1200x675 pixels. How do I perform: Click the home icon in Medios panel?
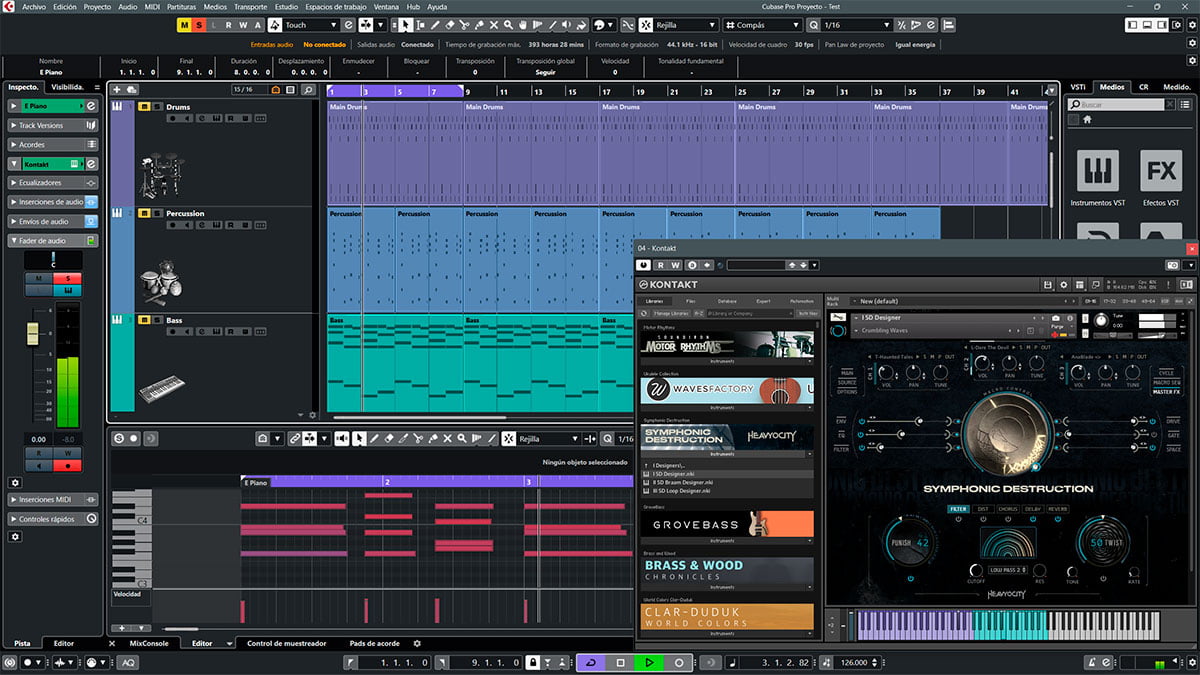(x=1087, y=120)
